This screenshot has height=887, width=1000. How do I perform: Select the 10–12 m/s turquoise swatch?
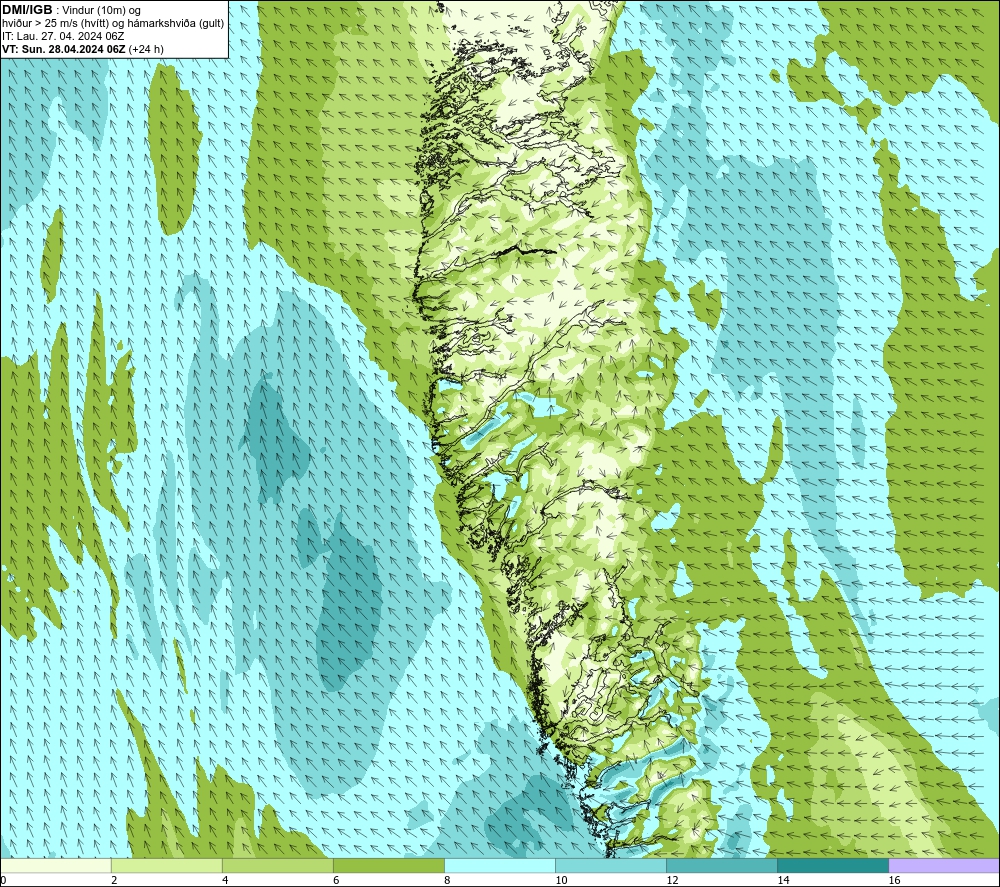(x=611, y=865)
